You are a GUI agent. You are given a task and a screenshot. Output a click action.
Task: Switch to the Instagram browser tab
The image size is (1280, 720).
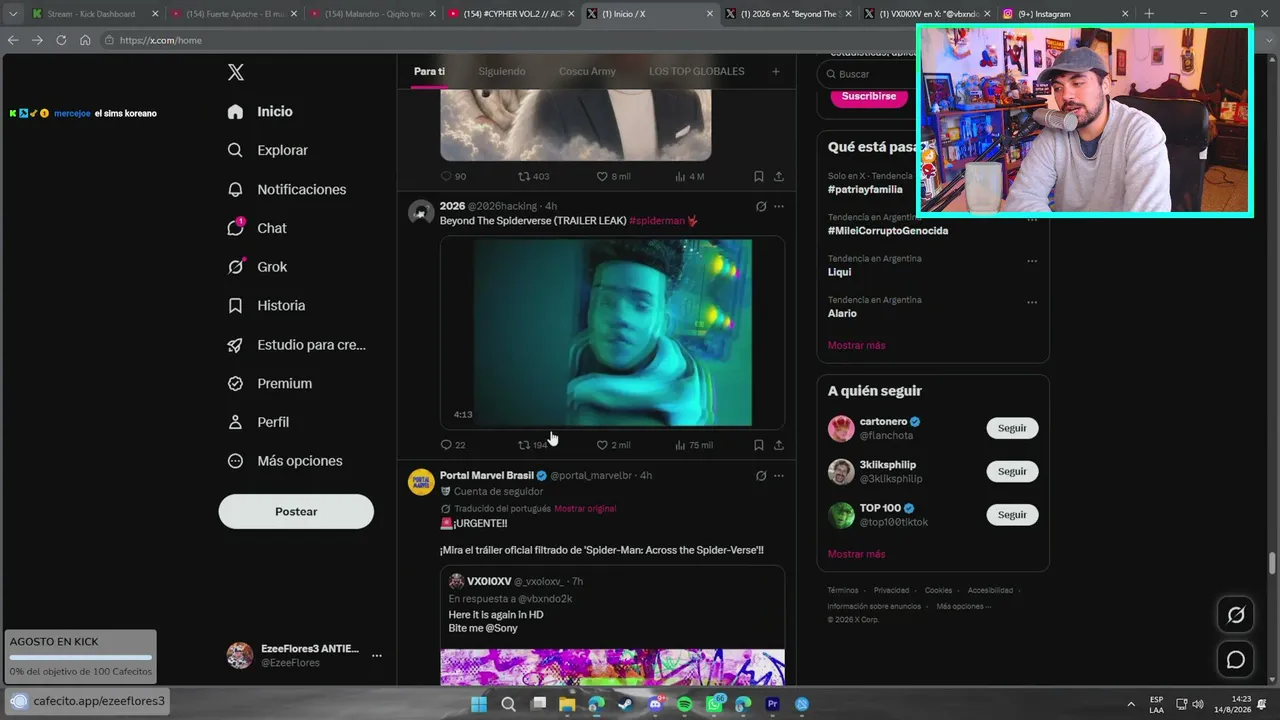click(1066, 14)
